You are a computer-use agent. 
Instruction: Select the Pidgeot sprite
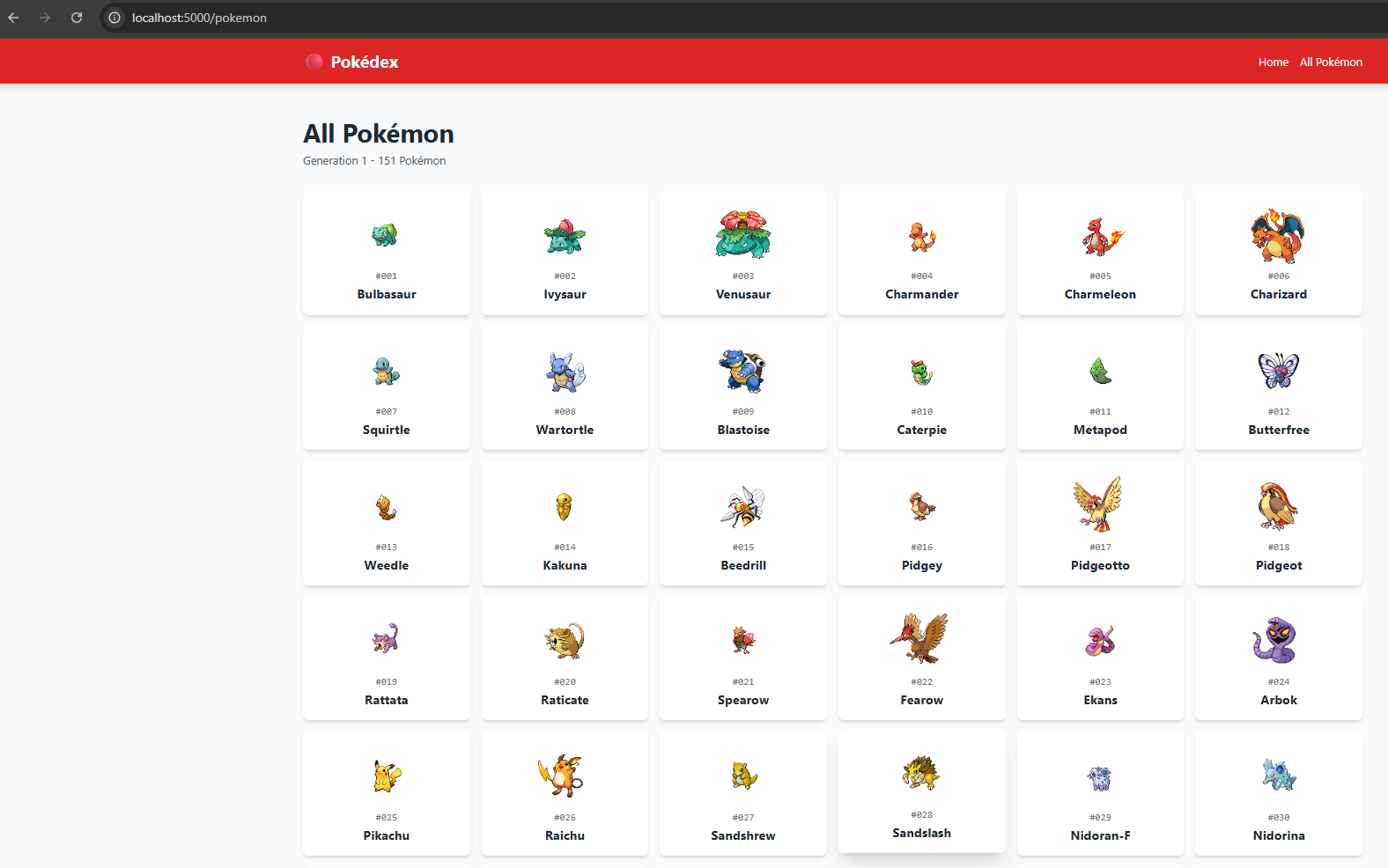[x=1278, y=505]
